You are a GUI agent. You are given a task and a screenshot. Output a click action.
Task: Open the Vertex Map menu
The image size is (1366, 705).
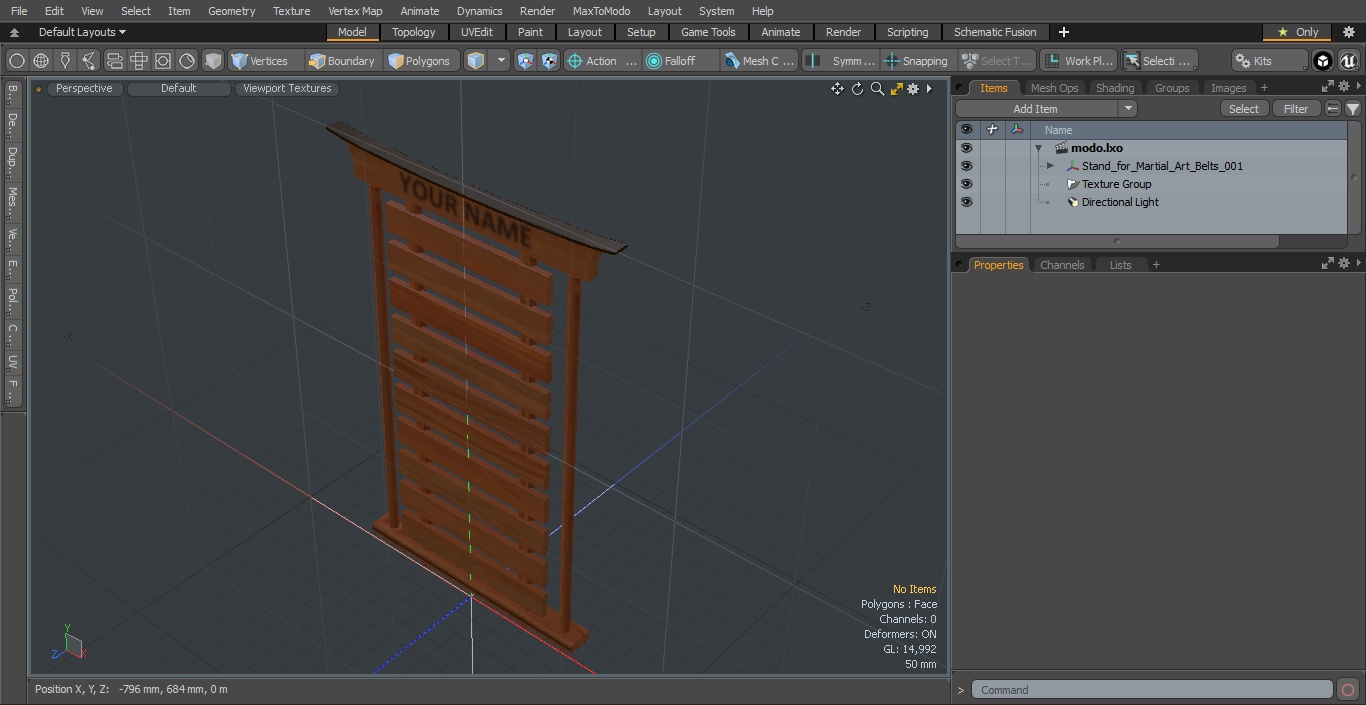[355, 11]
